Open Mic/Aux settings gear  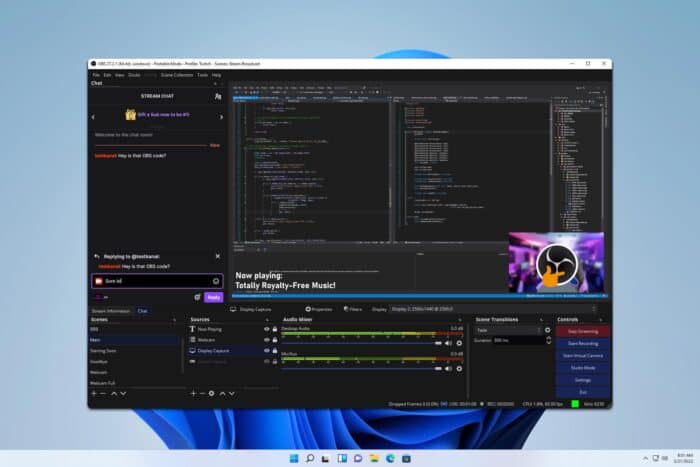tap(459, 368)
